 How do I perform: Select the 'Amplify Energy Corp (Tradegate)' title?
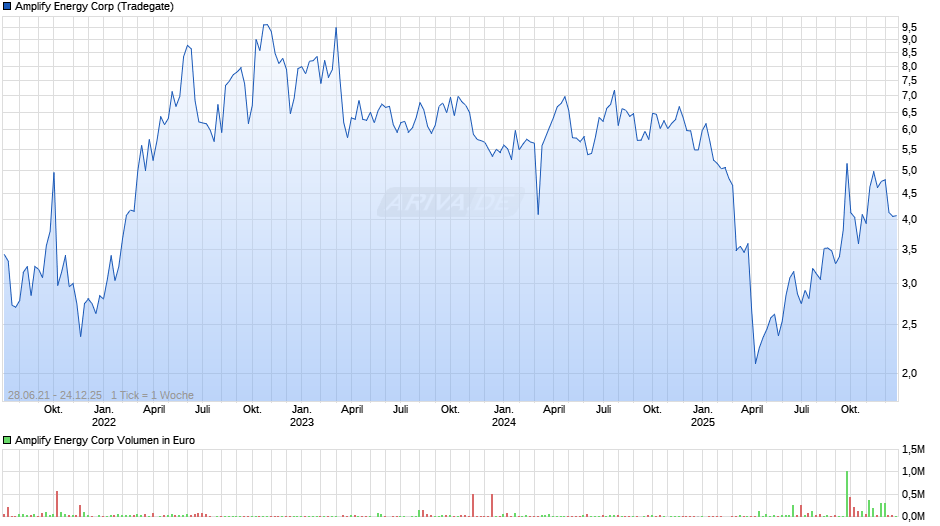(94, 7)
